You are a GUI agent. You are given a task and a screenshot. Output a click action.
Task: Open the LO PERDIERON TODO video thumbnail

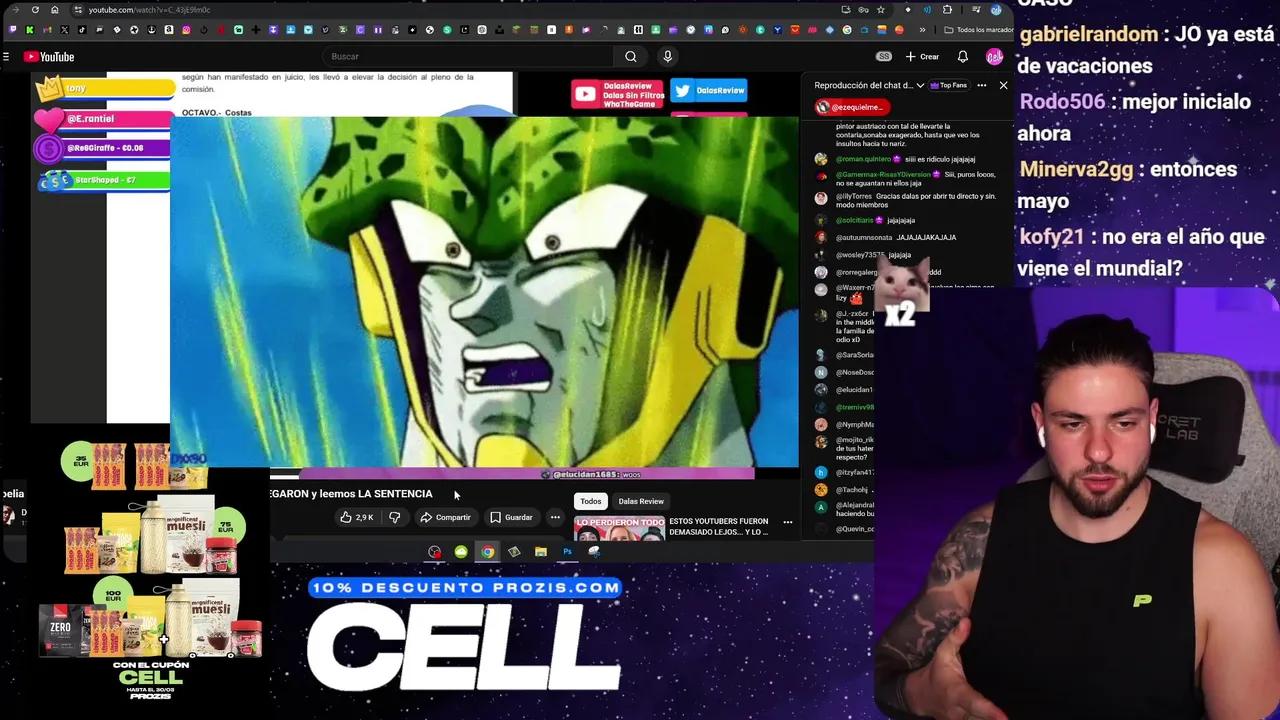coord(620,528)
